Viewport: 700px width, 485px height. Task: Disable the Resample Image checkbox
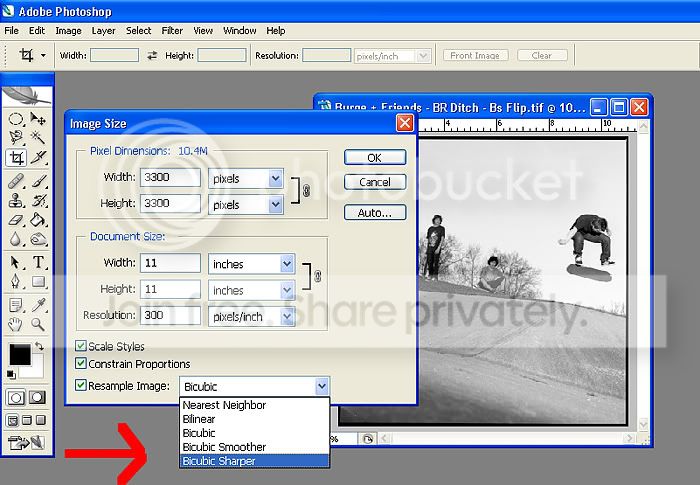[x=82, y=384]
